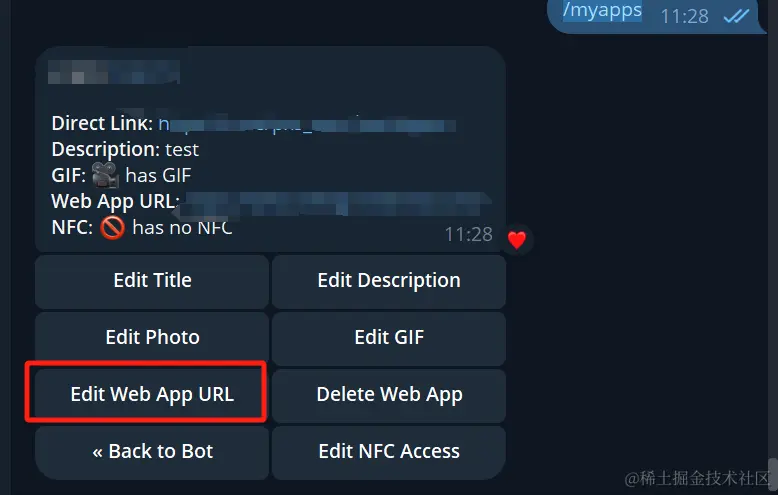Screen dimensions: 778x495
Task: Click the red heart reaction
Action: click(517, 240)
